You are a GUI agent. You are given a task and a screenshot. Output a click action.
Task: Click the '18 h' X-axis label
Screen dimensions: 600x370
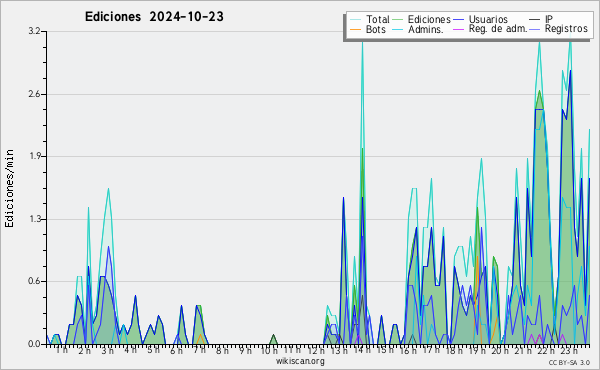[454, 350]
